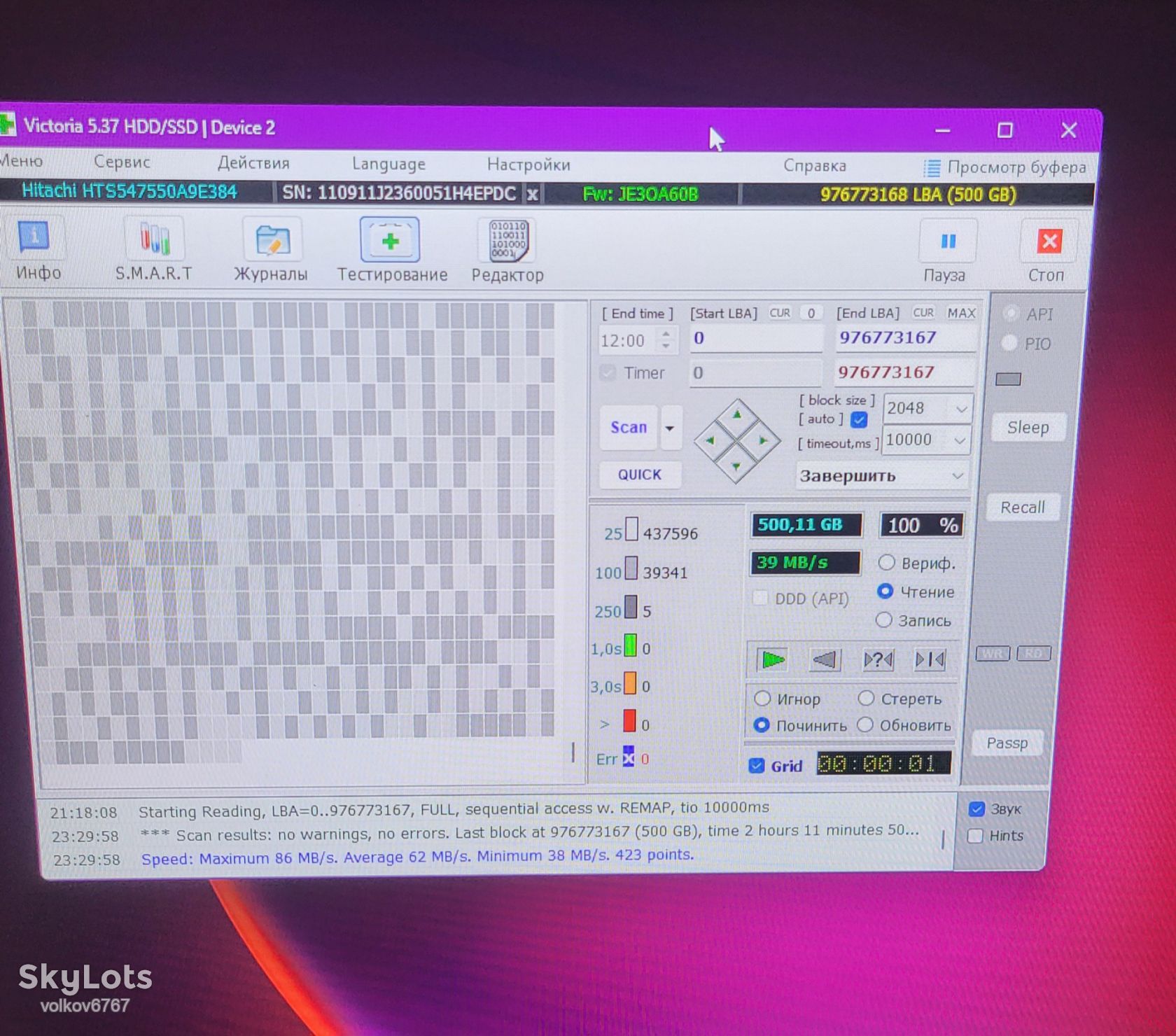Enable the Hints checkbox
This screenshot has height=1036, width=1176.
(974, 836)
